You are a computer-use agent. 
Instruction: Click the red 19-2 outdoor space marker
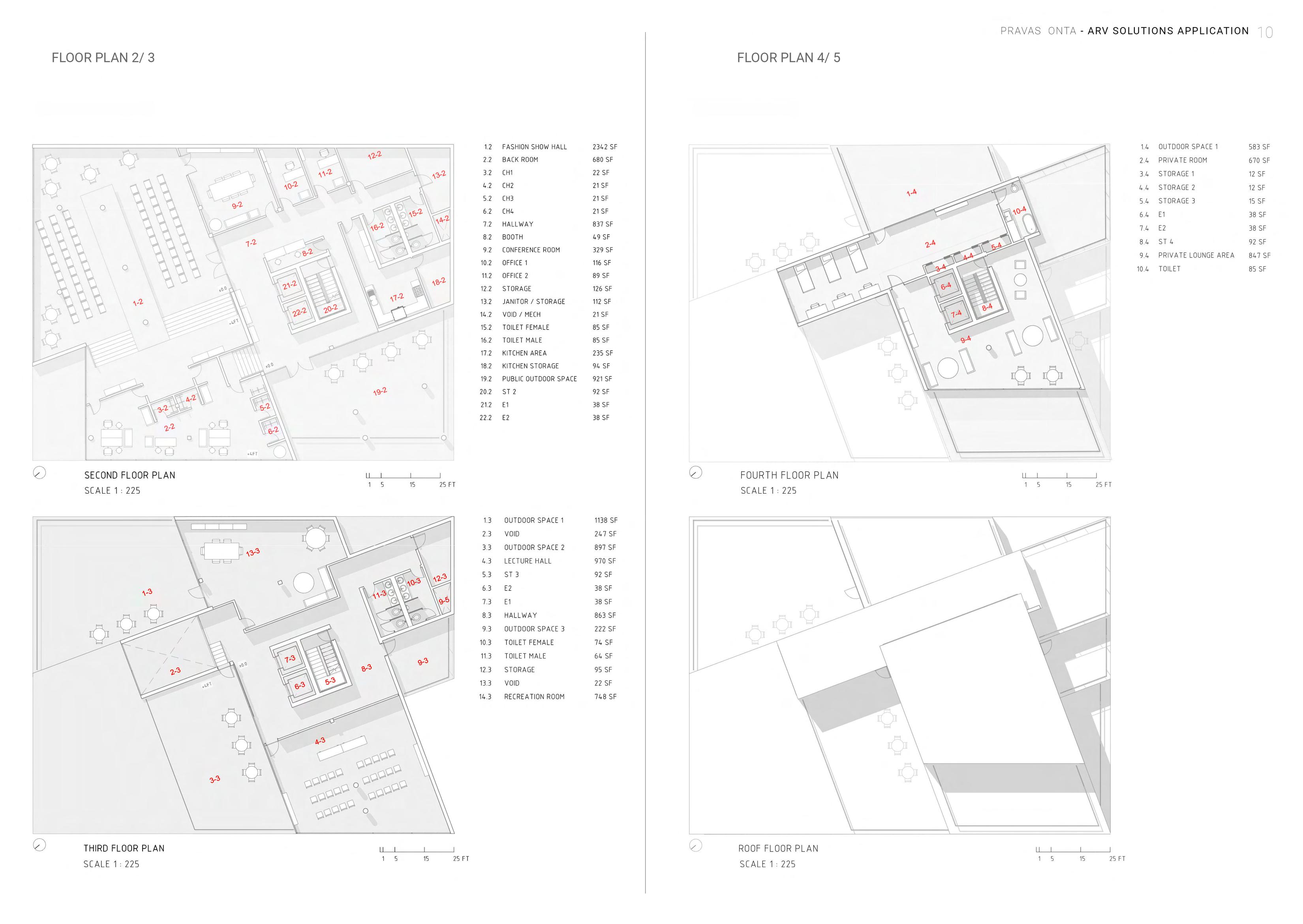379,391
